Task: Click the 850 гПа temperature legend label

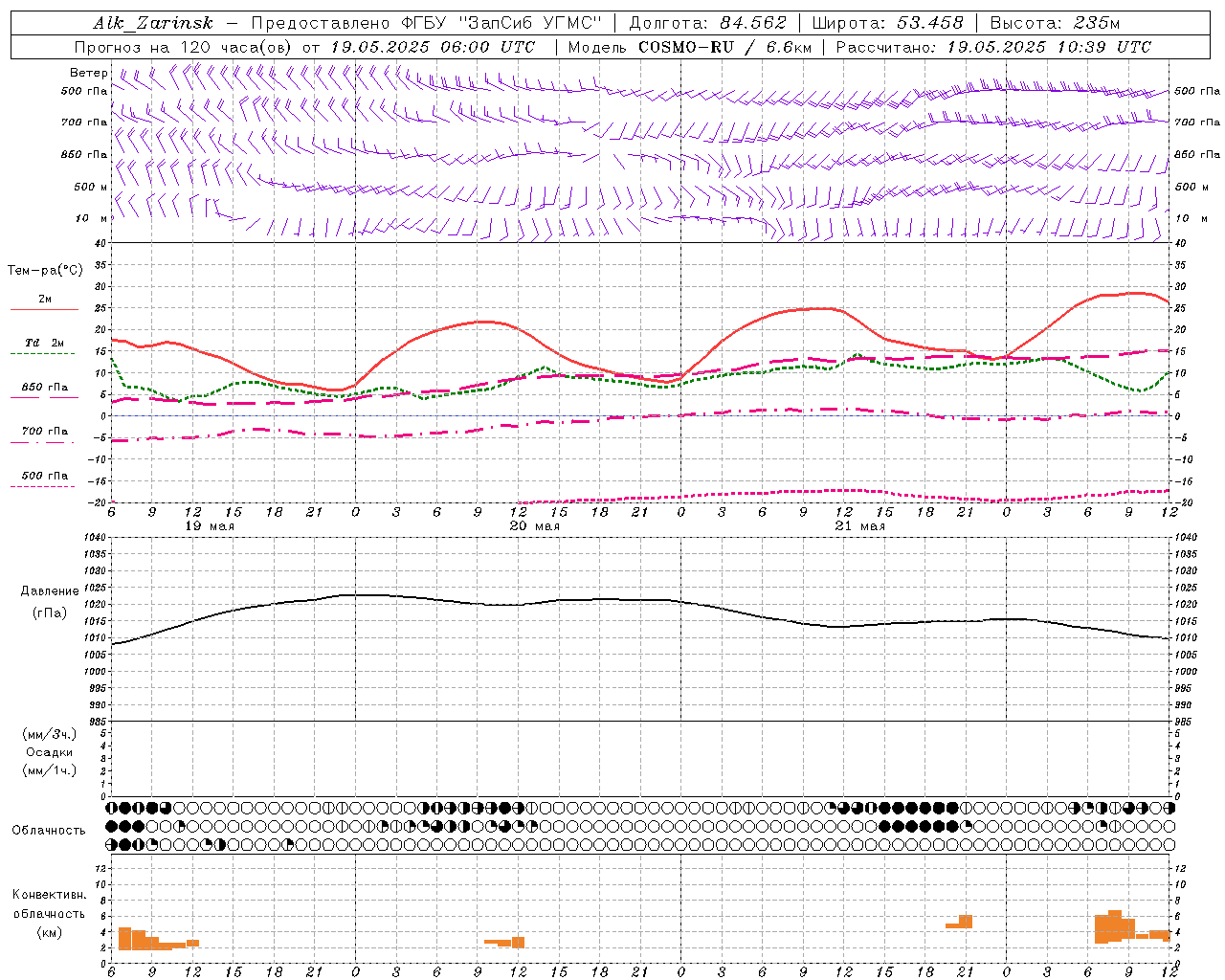Action: (45, 387)
